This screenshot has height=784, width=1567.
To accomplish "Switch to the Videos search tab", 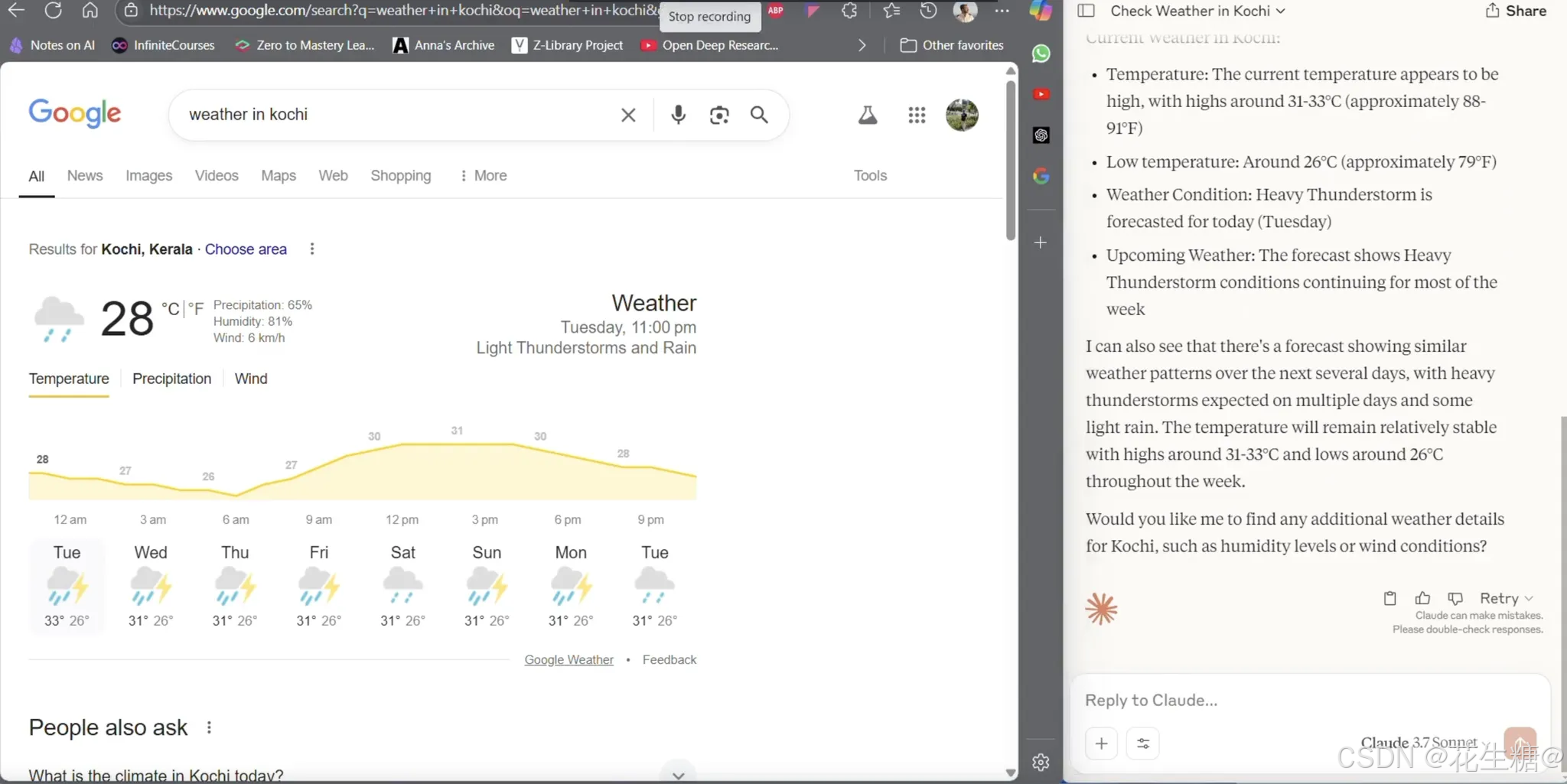I will pos(217,175).
